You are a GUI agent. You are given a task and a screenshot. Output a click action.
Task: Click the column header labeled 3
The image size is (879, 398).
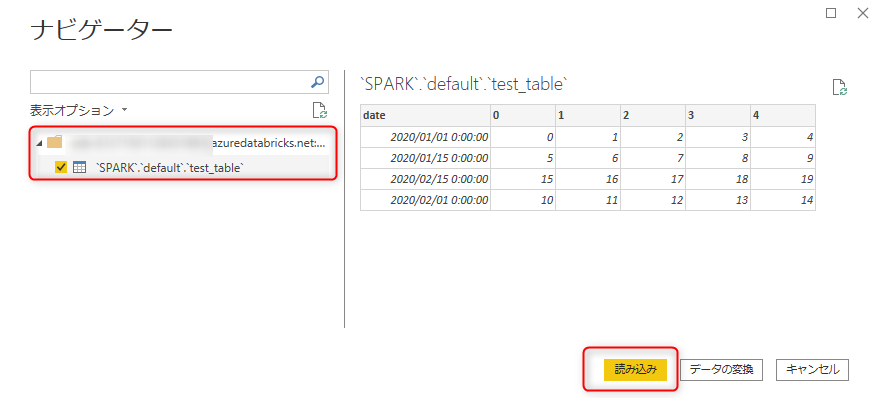[718, 115]
